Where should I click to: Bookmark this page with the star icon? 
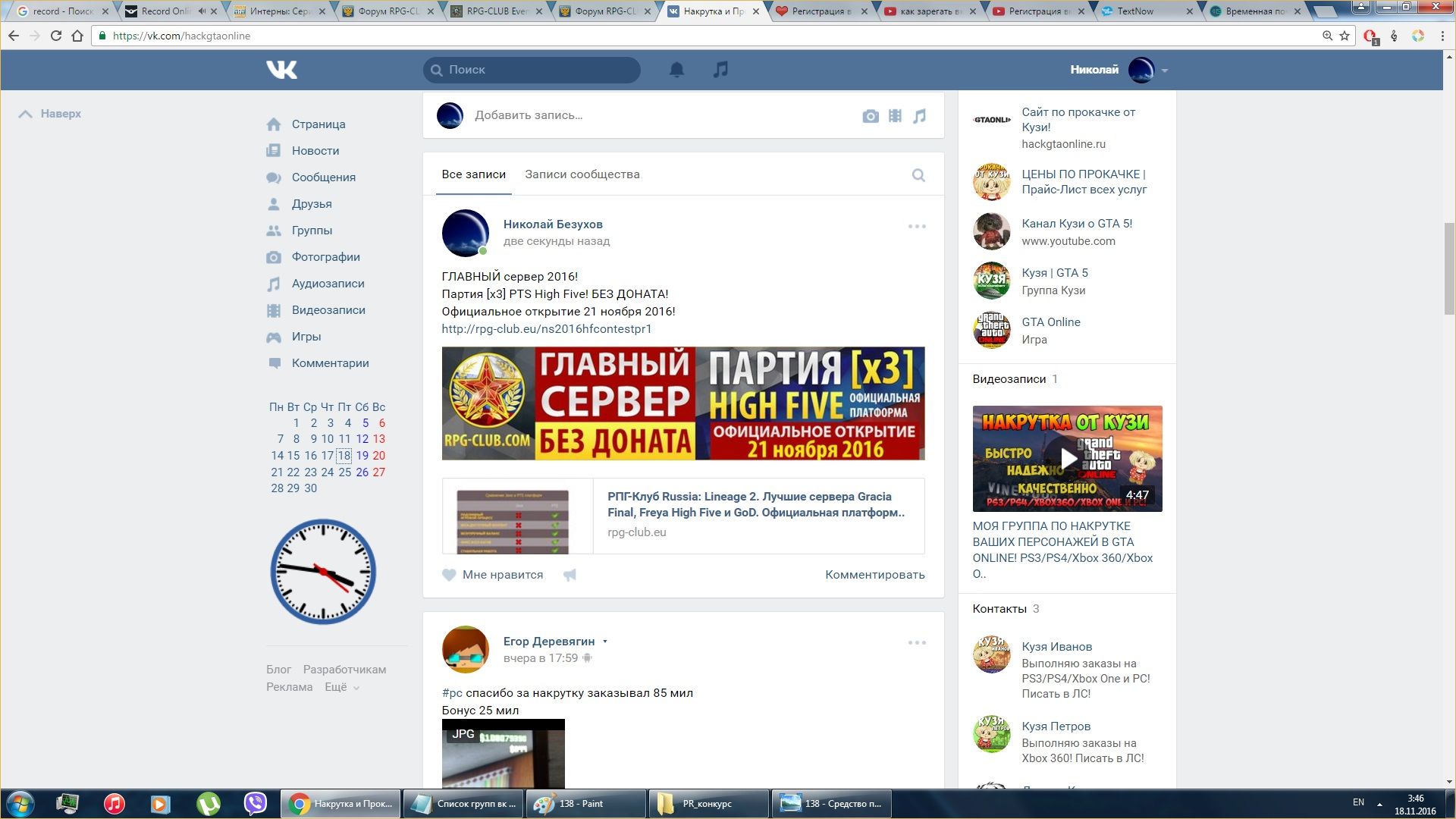point(1345,36)
